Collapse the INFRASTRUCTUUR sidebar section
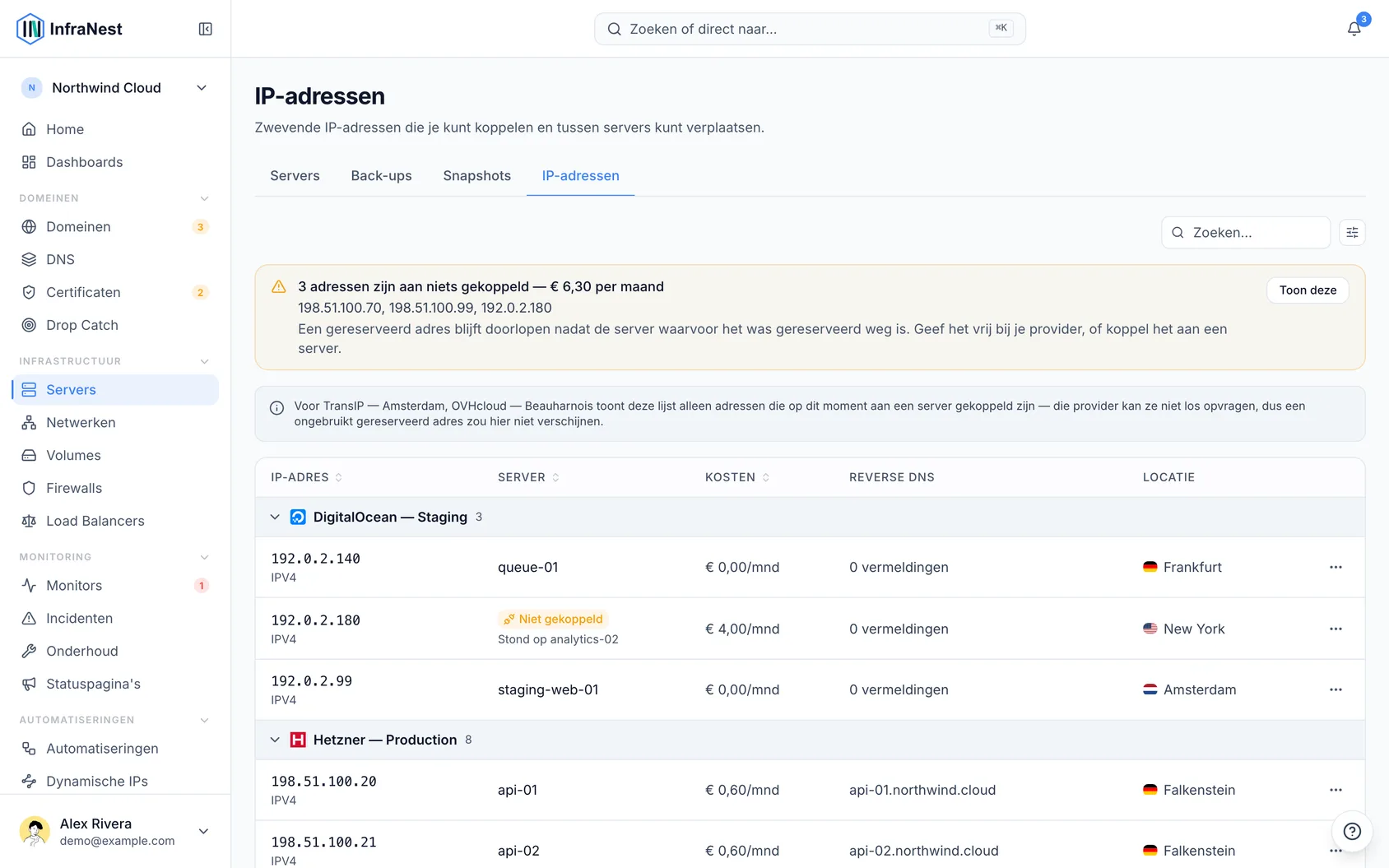Viewport: 1389px width, 868px height. click(204, 361)
